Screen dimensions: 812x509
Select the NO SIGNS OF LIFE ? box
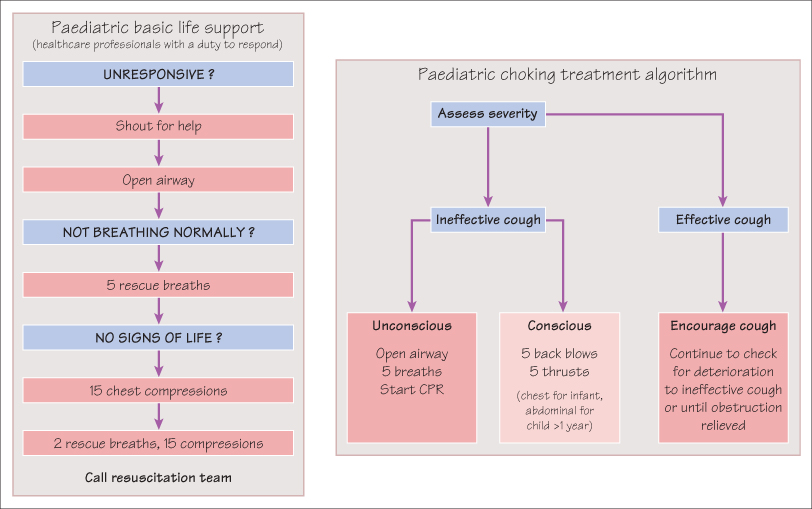point(159,338)
